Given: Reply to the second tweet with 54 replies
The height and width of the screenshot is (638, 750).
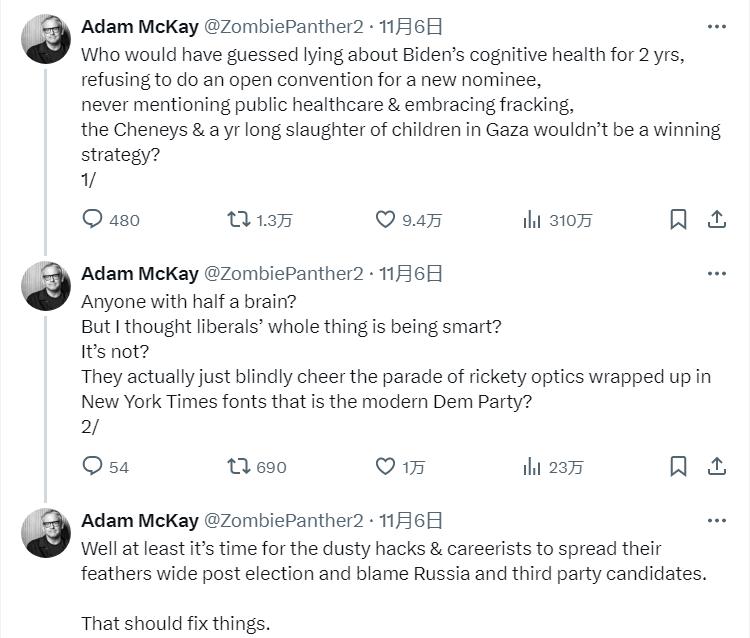Looking at the screenshot, I should click(x=93, y=466).
